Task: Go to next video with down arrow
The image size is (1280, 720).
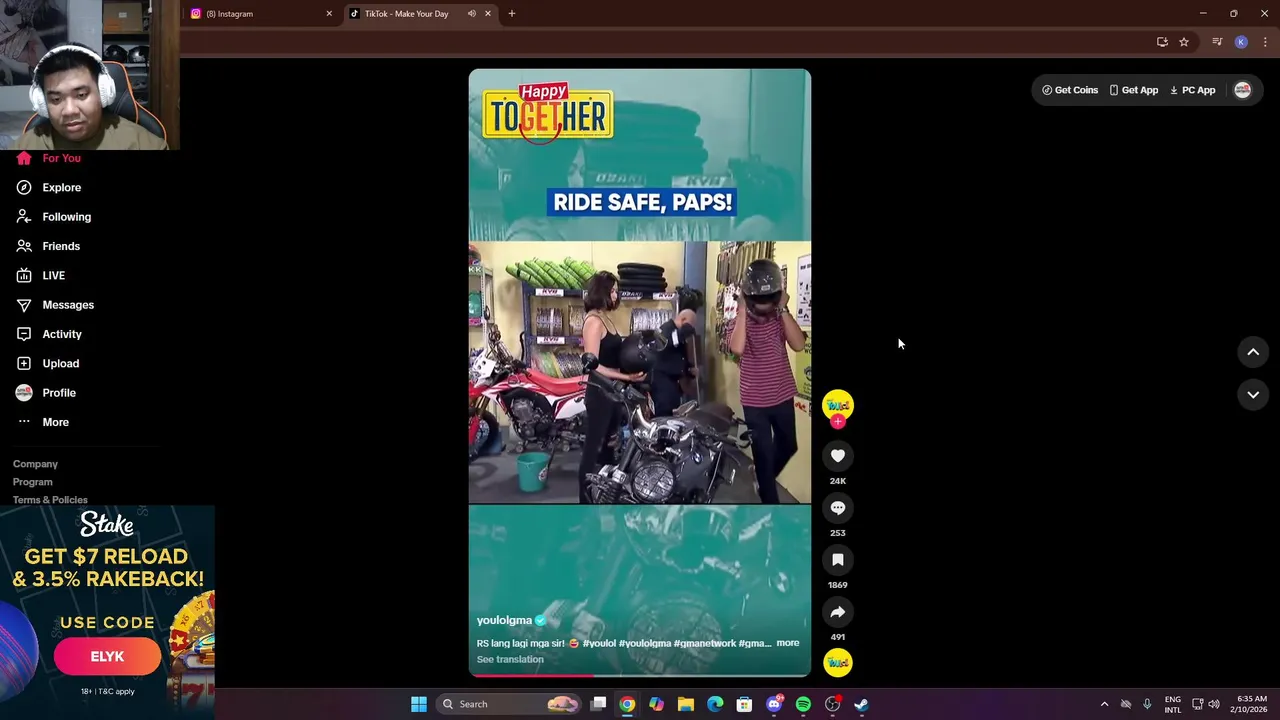Action: 1253,395
